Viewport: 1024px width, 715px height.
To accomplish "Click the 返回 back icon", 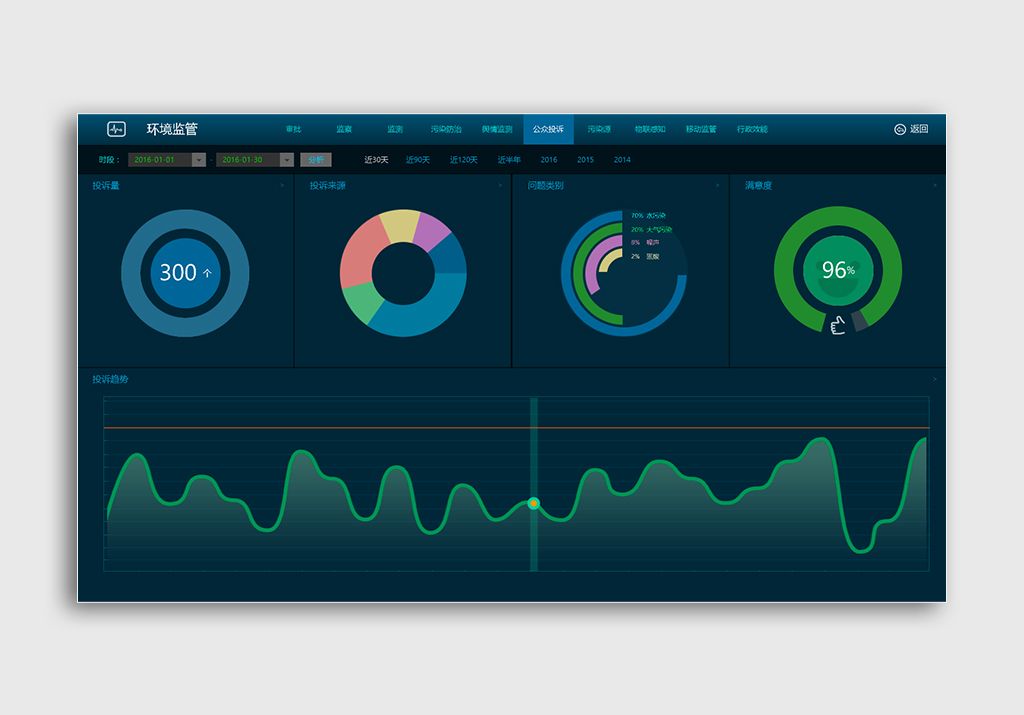I will [899, 129].
